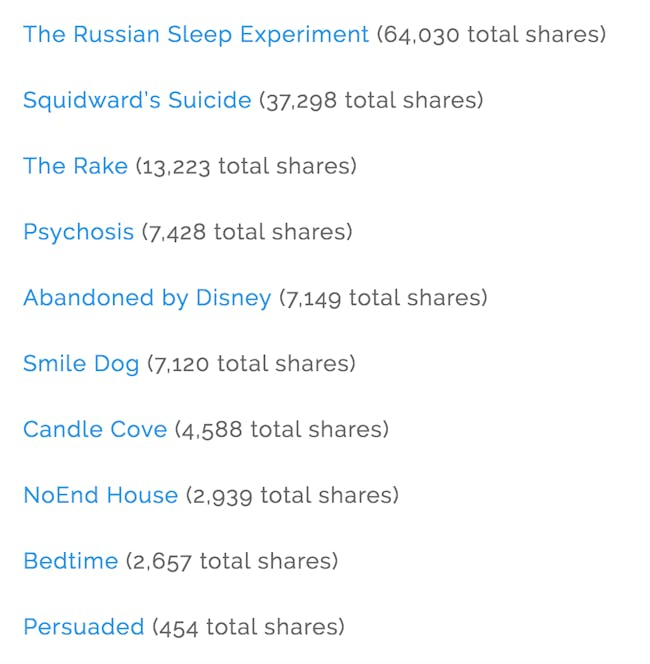Click the 2,657 total shares text
This screenshot has width=650, height=664.
tap(232, 562)
